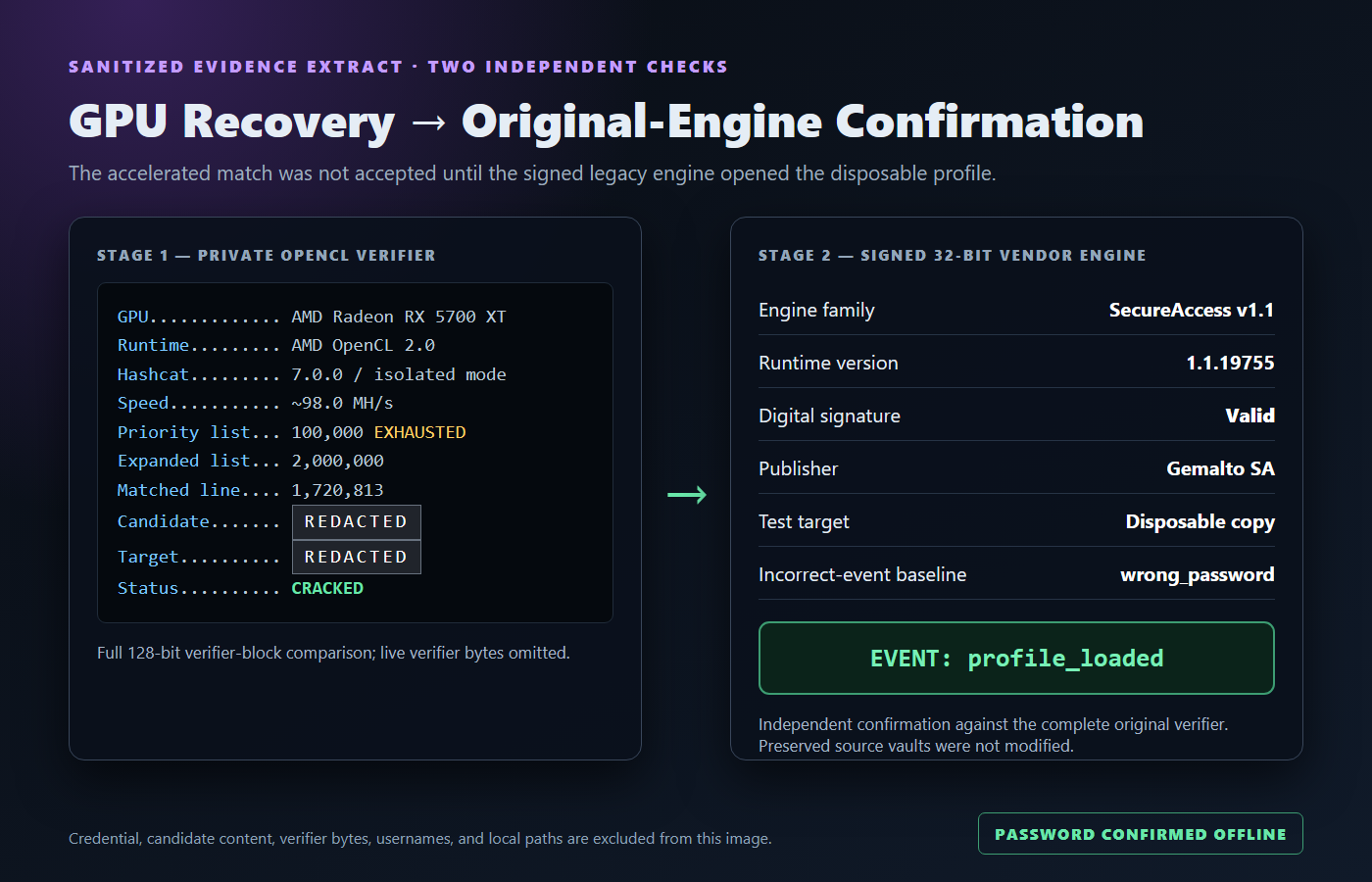The width and height of the screenshot is (1372, 882).
Task: Select the CRACKED status text
Action: pyautogui.click(x=327, y=588)
